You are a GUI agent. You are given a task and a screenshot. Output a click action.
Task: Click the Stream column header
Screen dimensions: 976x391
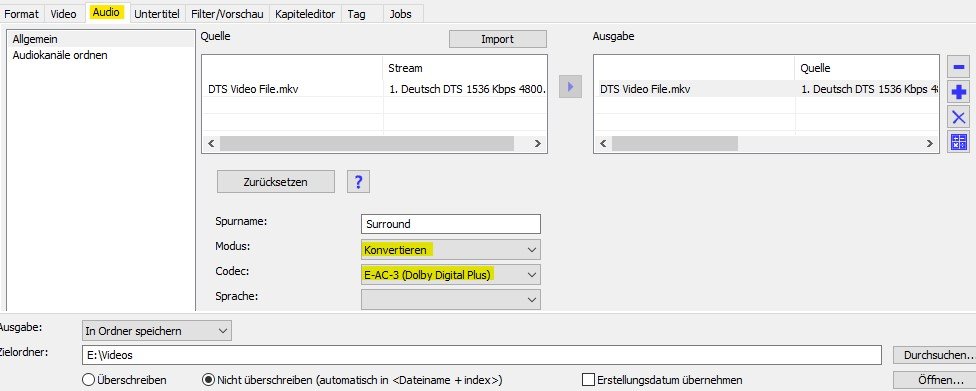(x=466, y=68)
